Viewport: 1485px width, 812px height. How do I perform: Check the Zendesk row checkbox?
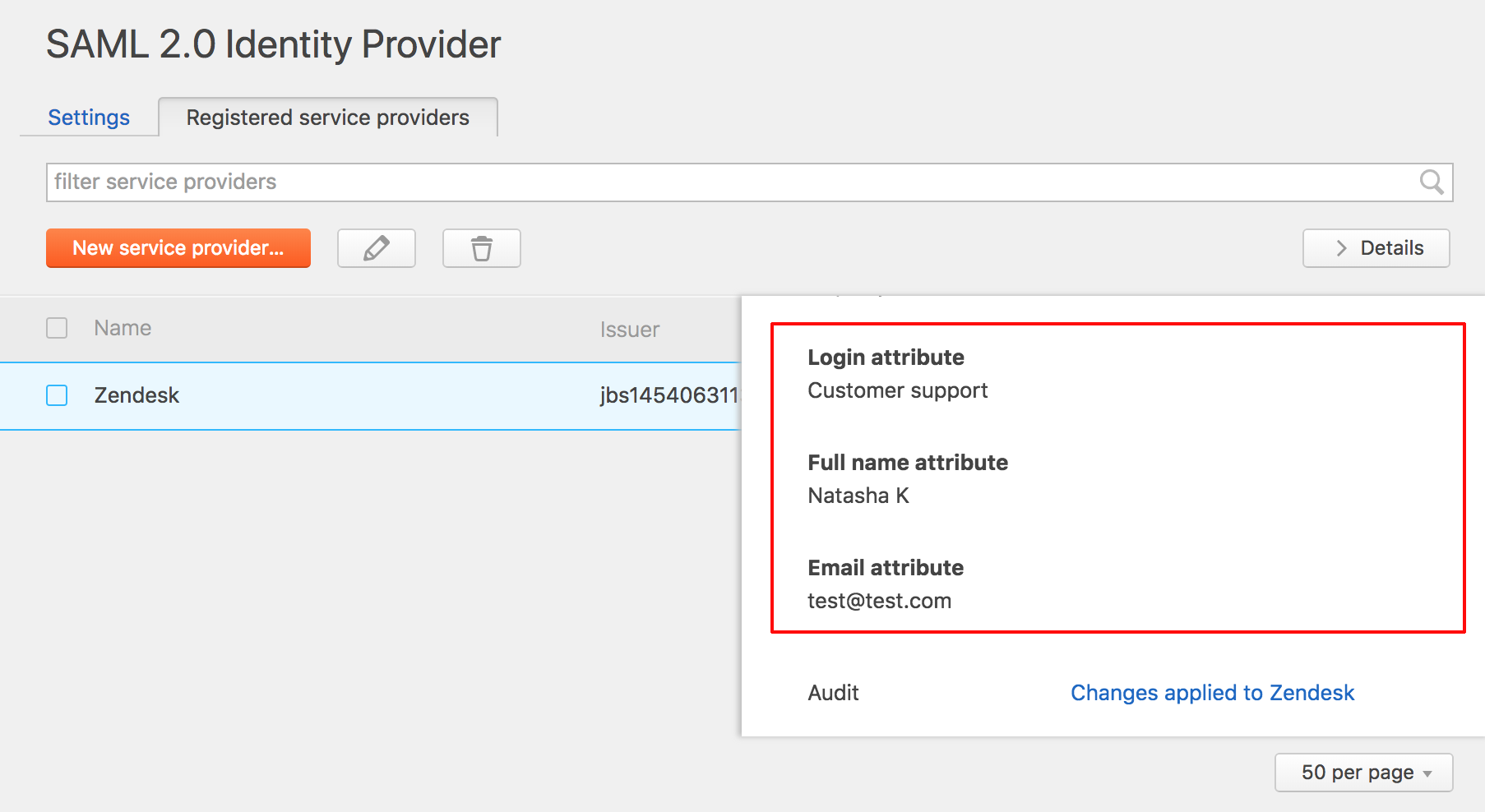[57, 395]
